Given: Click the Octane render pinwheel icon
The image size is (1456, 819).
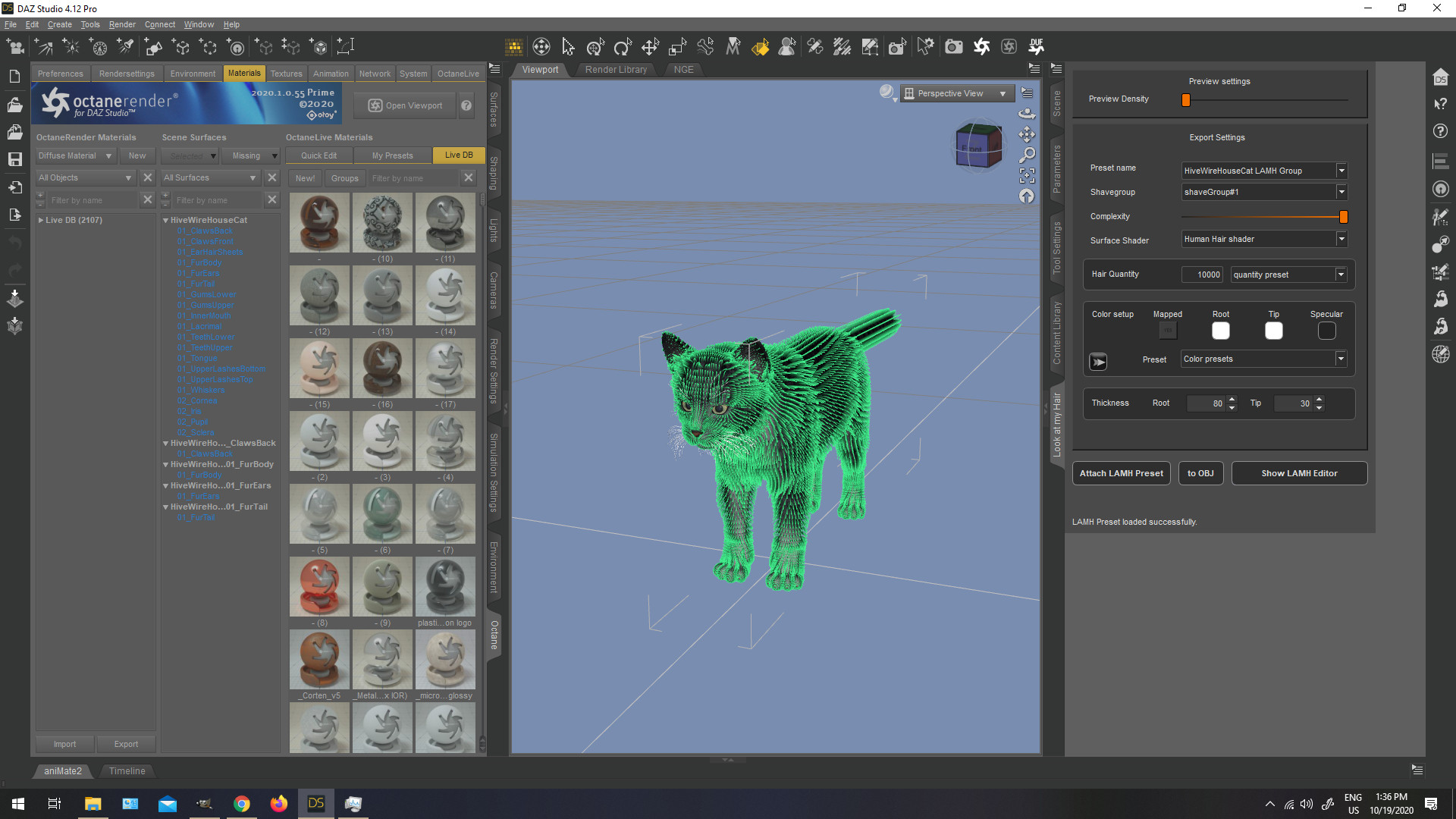Looking at the screenshot, I should click(981, 47).
